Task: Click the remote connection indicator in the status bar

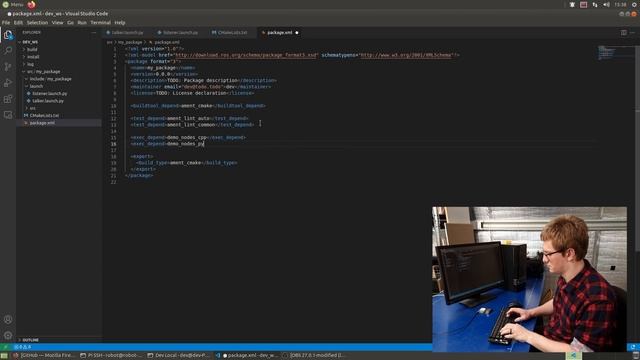Action: click(5, 347)
